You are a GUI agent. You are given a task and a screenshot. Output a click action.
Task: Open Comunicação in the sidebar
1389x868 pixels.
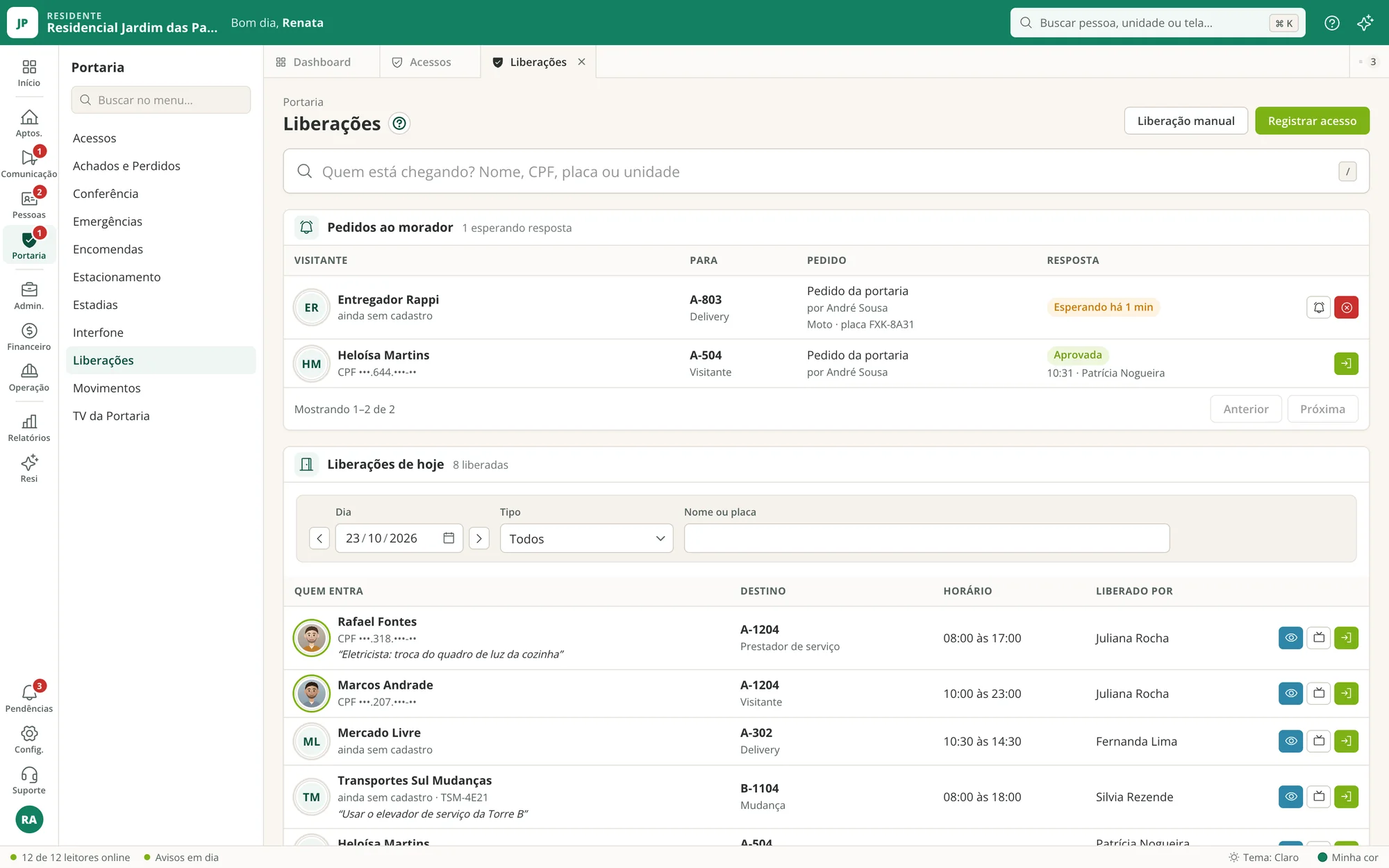(28, 164)
